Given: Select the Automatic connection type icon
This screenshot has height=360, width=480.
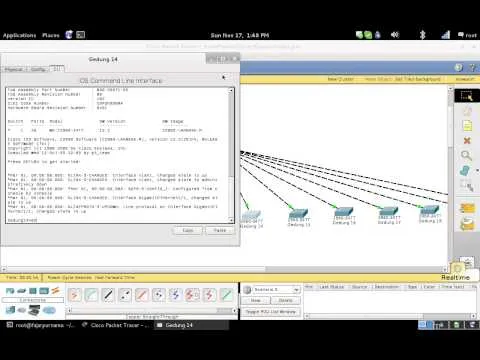Looking at the screenshot, I should click(x=74, y=295).
